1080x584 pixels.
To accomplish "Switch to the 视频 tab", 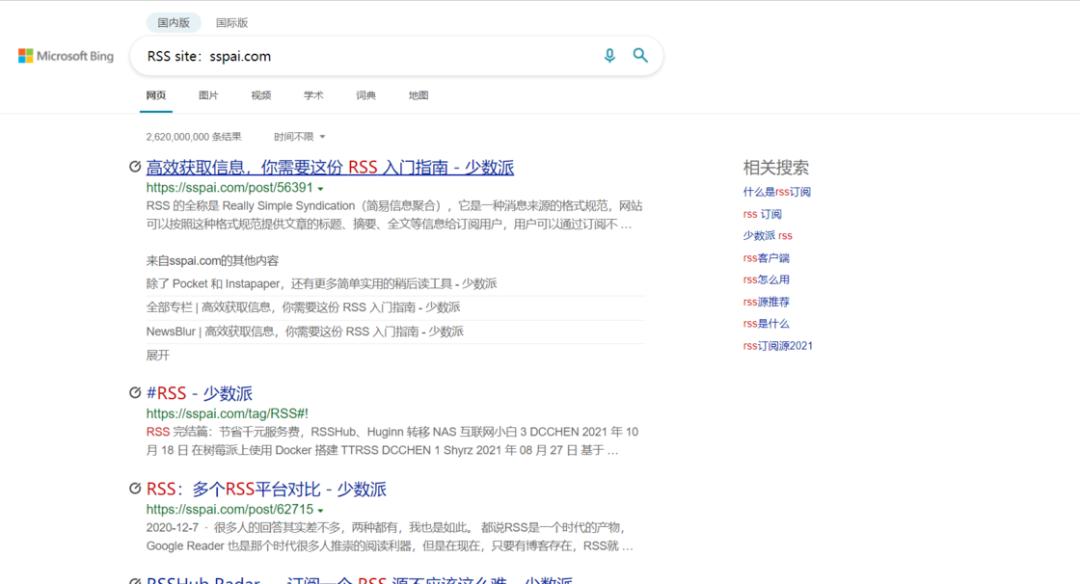I will click(261, 95).
